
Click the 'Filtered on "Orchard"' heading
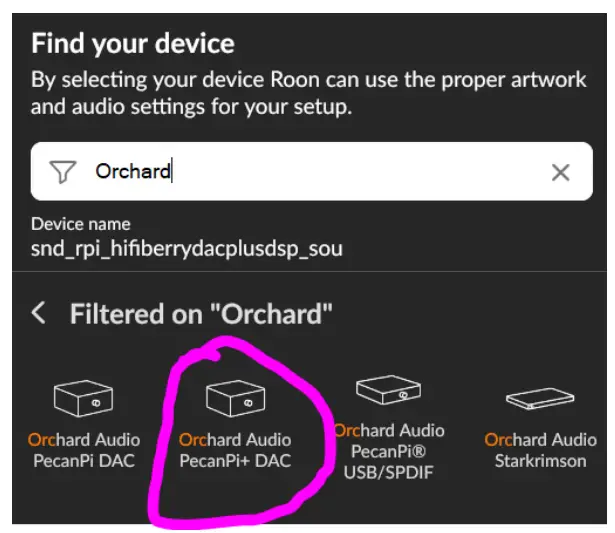[200, 314]
